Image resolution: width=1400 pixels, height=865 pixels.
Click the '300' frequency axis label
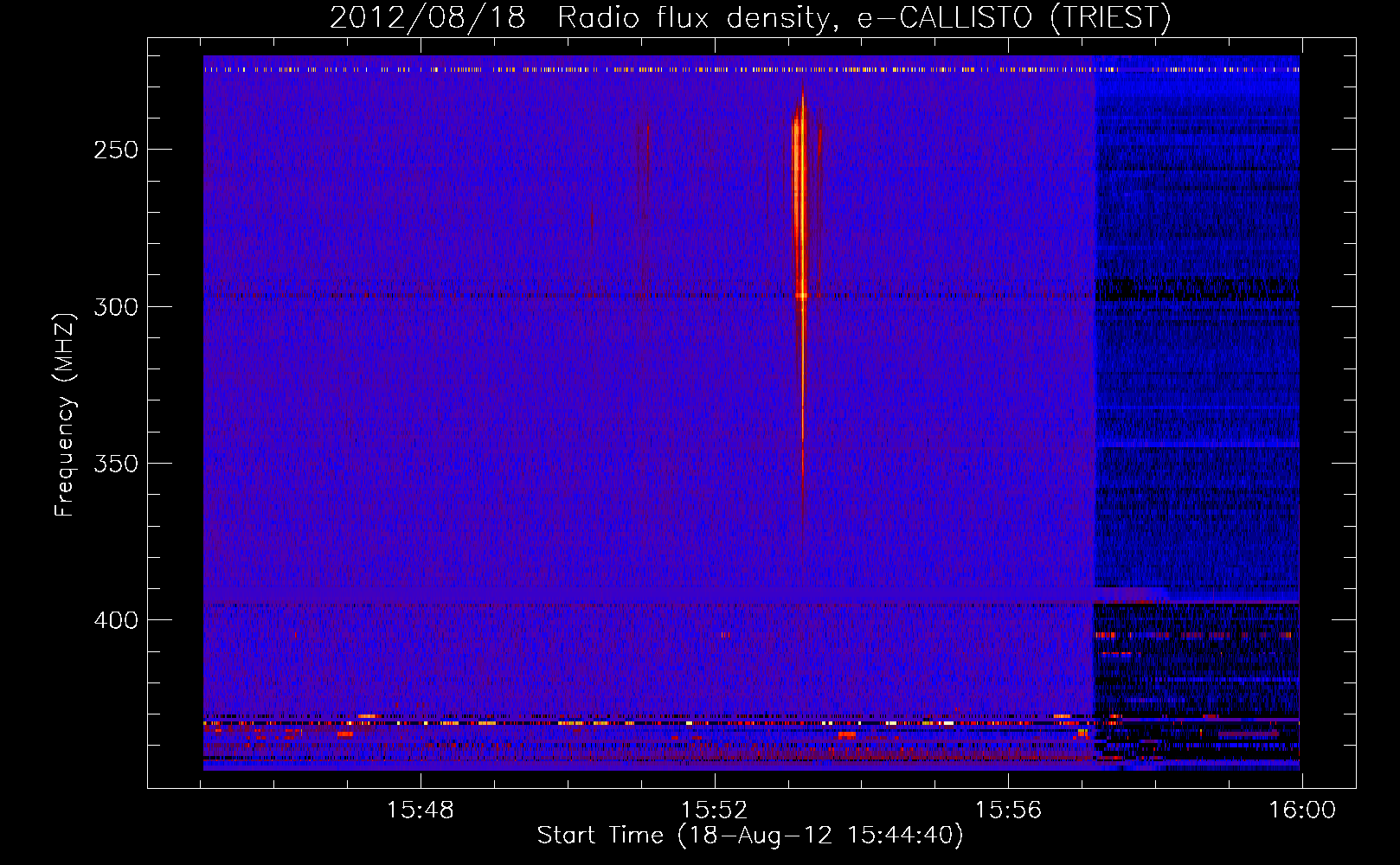point(116,307)
